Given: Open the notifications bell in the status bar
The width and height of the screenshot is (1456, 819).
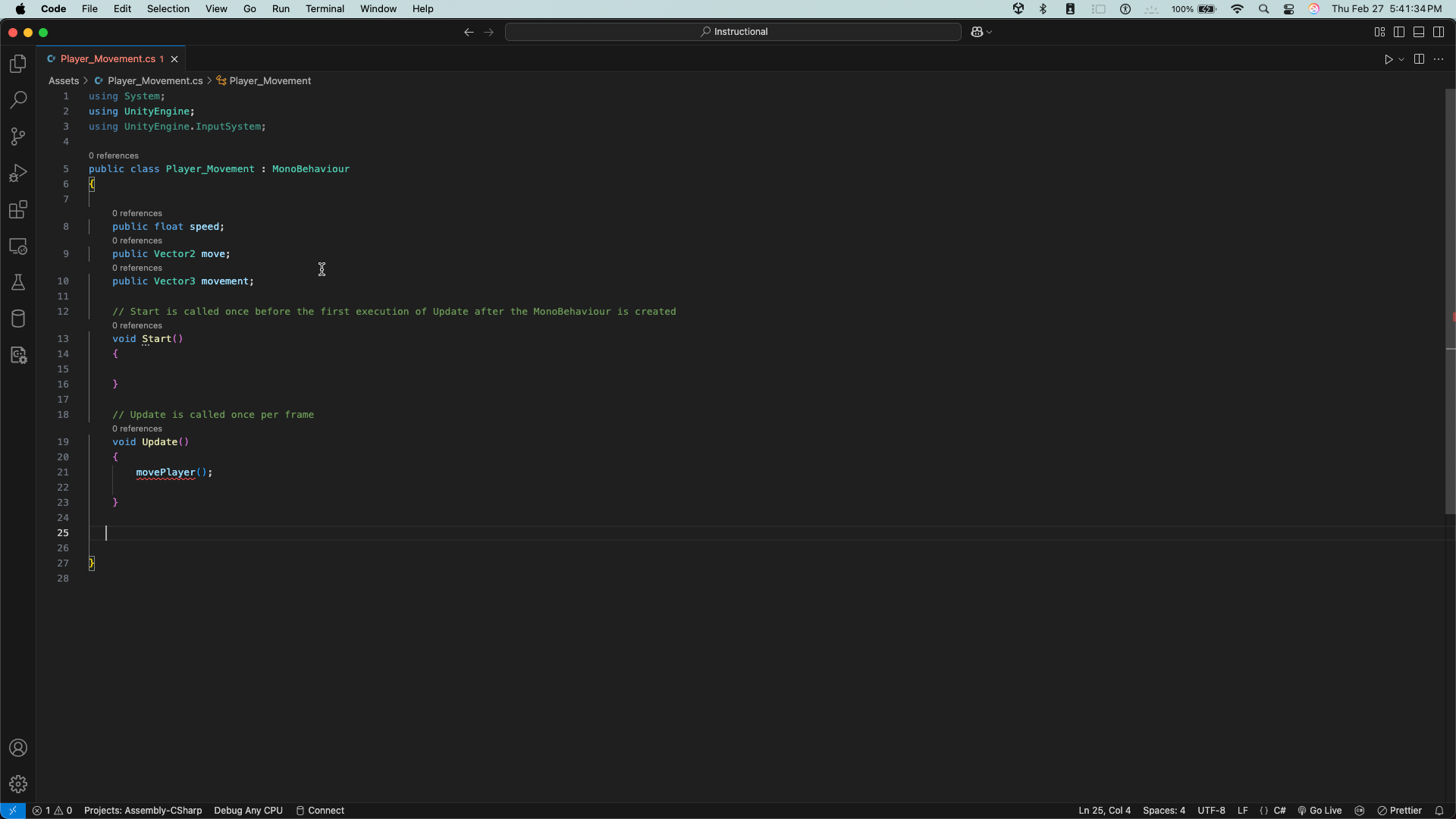Looking at the screenshot, I should [x=1439, y=811].
